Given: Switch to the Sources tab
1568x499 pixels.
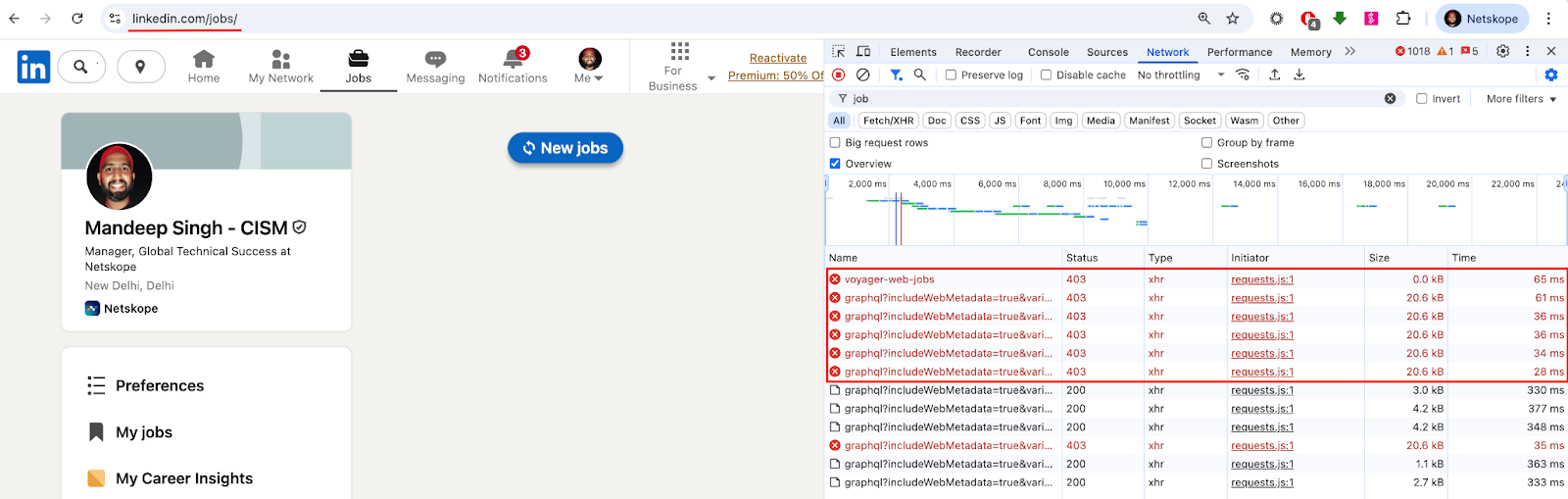Looking at the screenshot, I should click(1107, 52).
